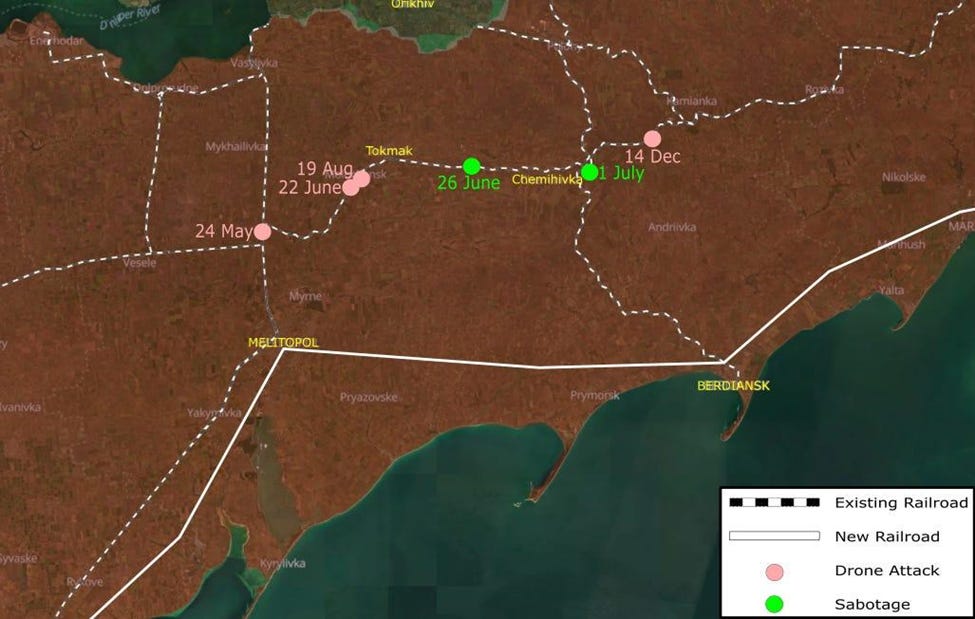Viewport: 975px width, 619px height.
Task: Click the Pryazovske label
Action: coord(369,397)
